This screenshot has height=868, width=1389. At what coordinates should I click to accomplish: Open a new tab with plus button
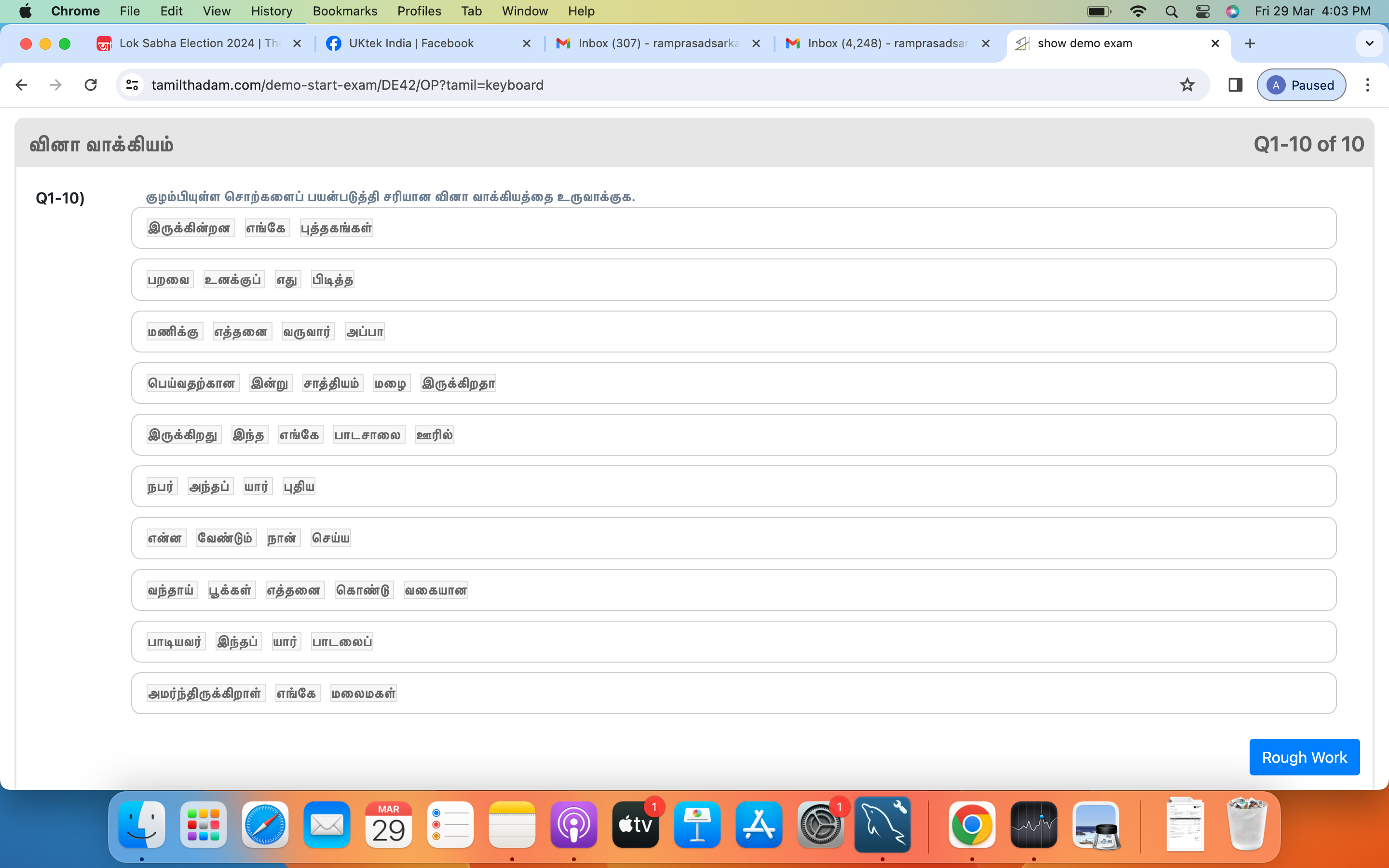point(1250,43)
